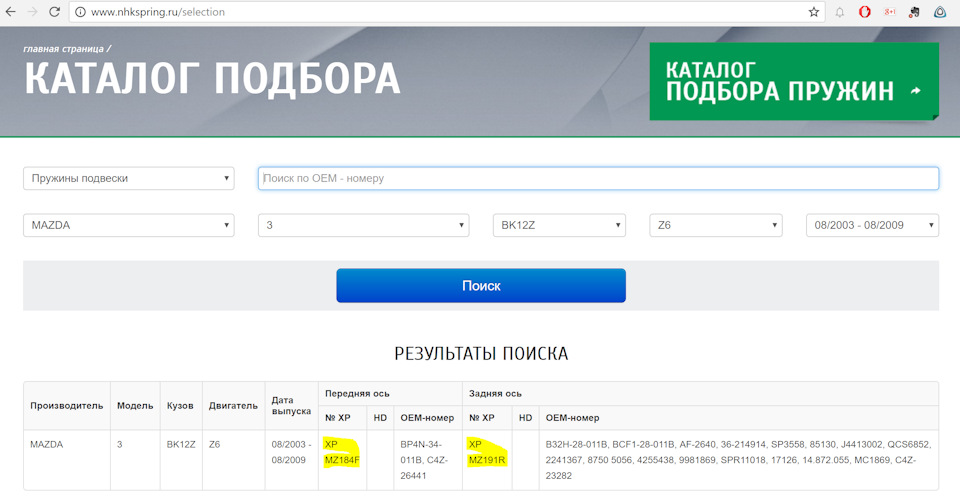Click the red Opera extension icon
The height and width of the screenshot is (500, 960).
pos(864,12)
